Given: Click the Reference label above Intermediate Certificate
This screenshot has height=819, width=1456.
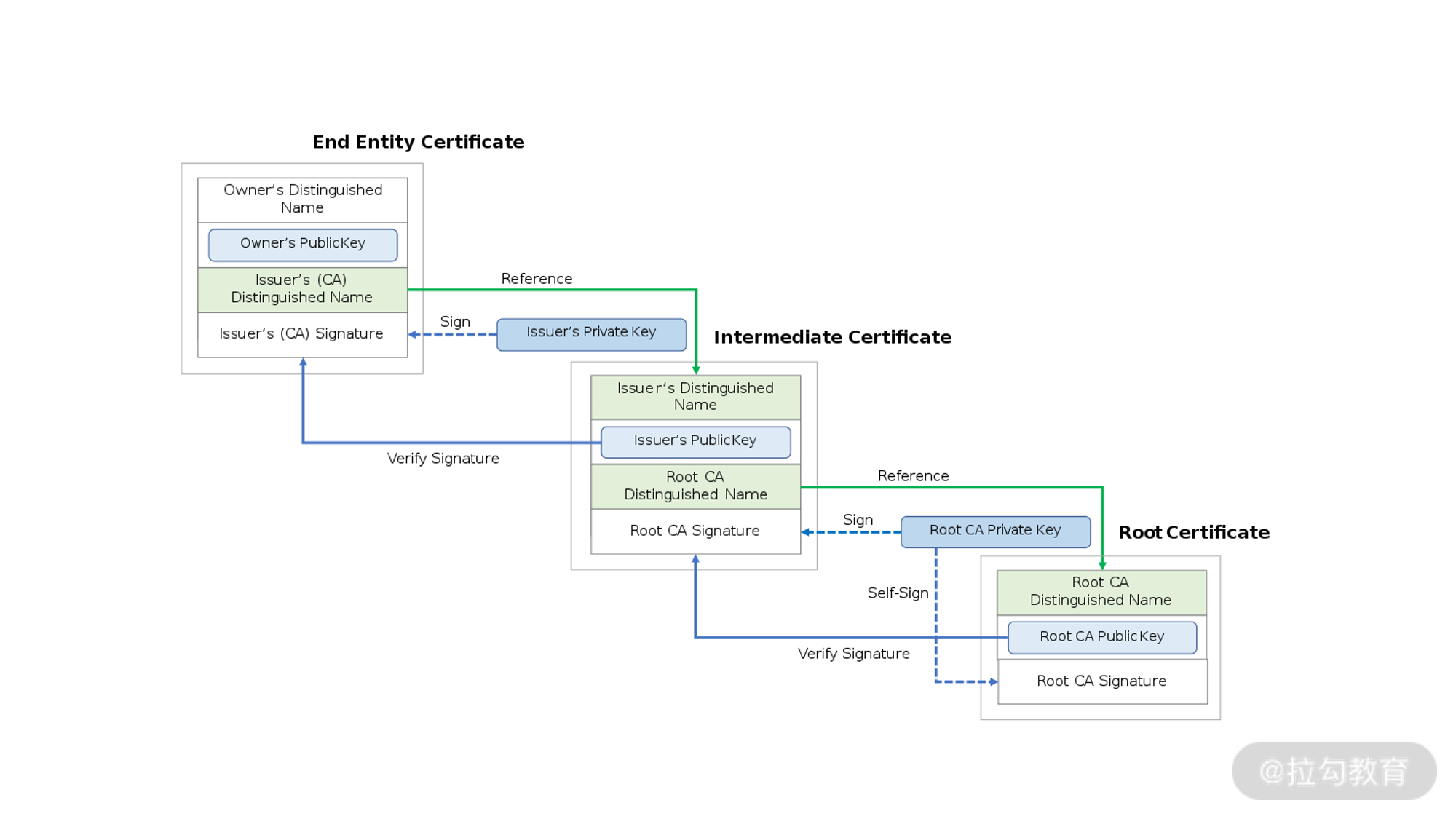Looking at the screenshot, I should [x=537, y=279].
